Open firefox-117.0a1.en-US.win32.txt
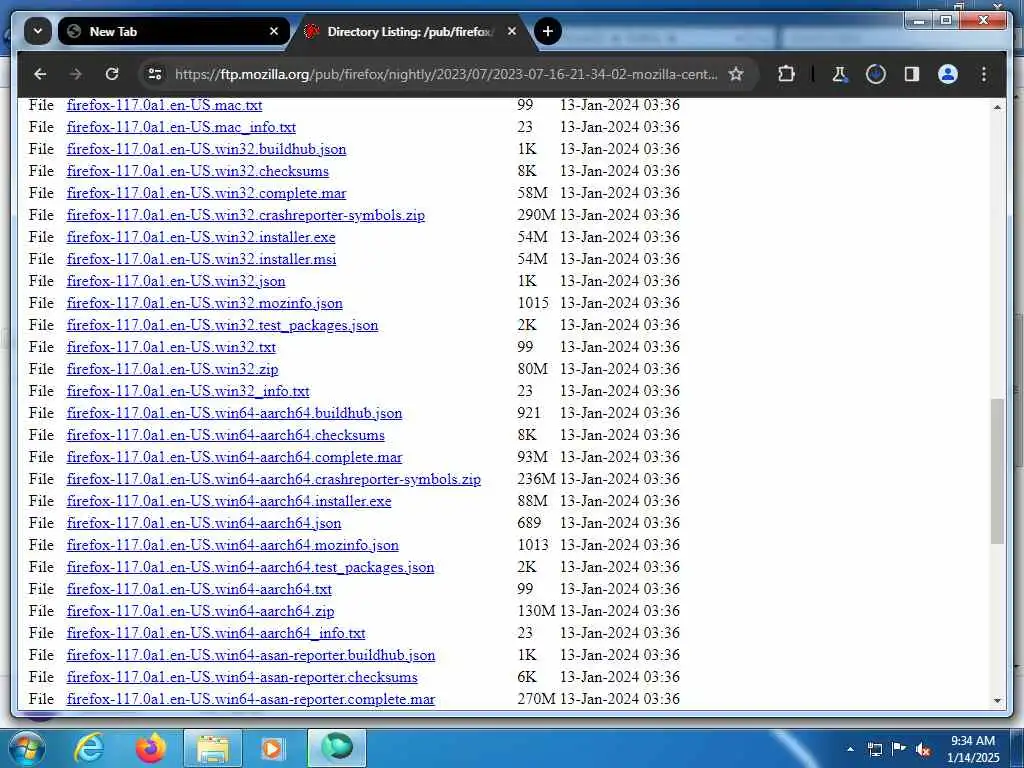 [171, 347]
